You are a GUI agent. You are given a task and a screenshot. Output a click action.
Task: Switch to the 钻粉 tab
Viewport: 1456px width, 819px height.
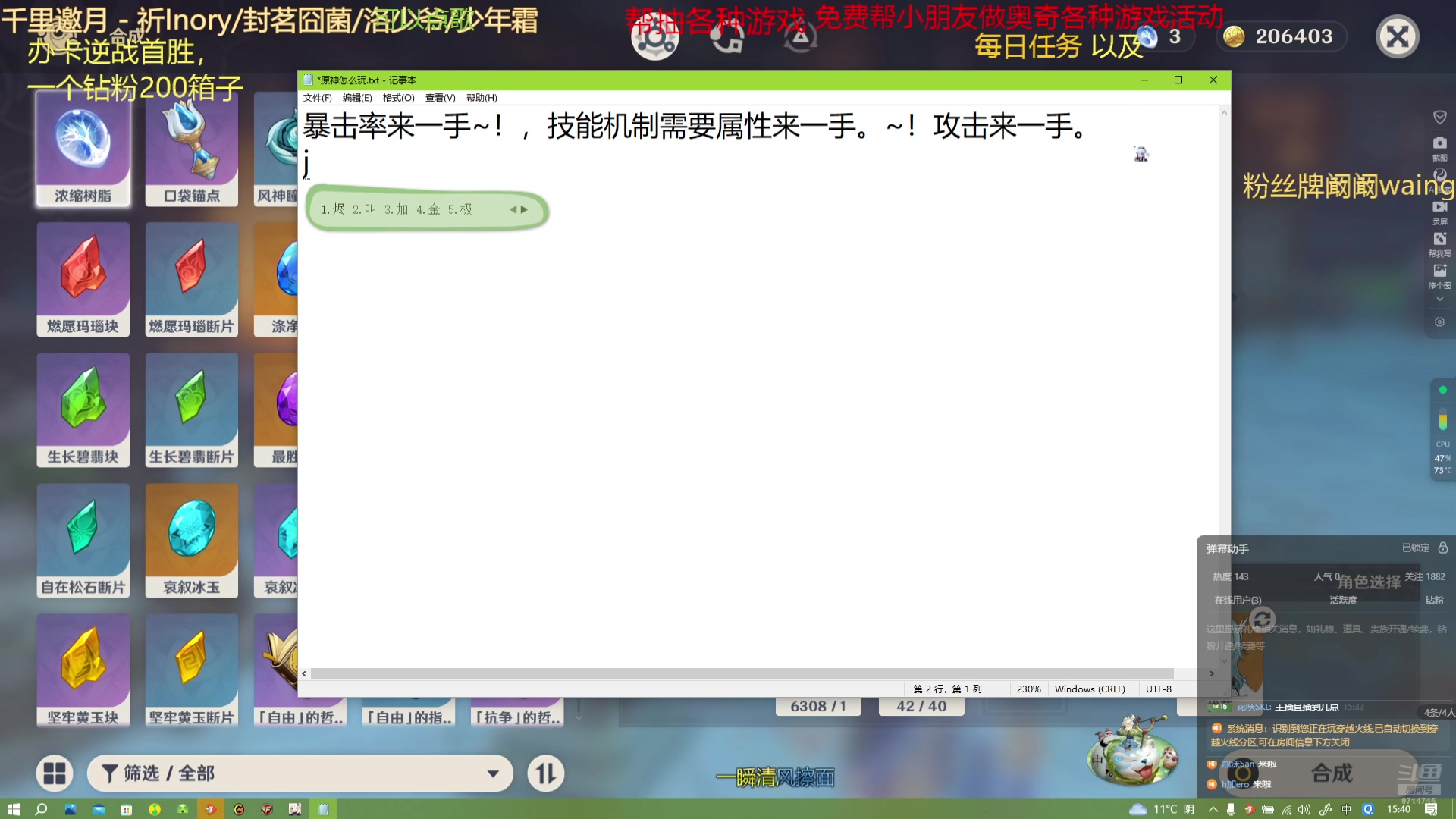[x=1434, y=600]
